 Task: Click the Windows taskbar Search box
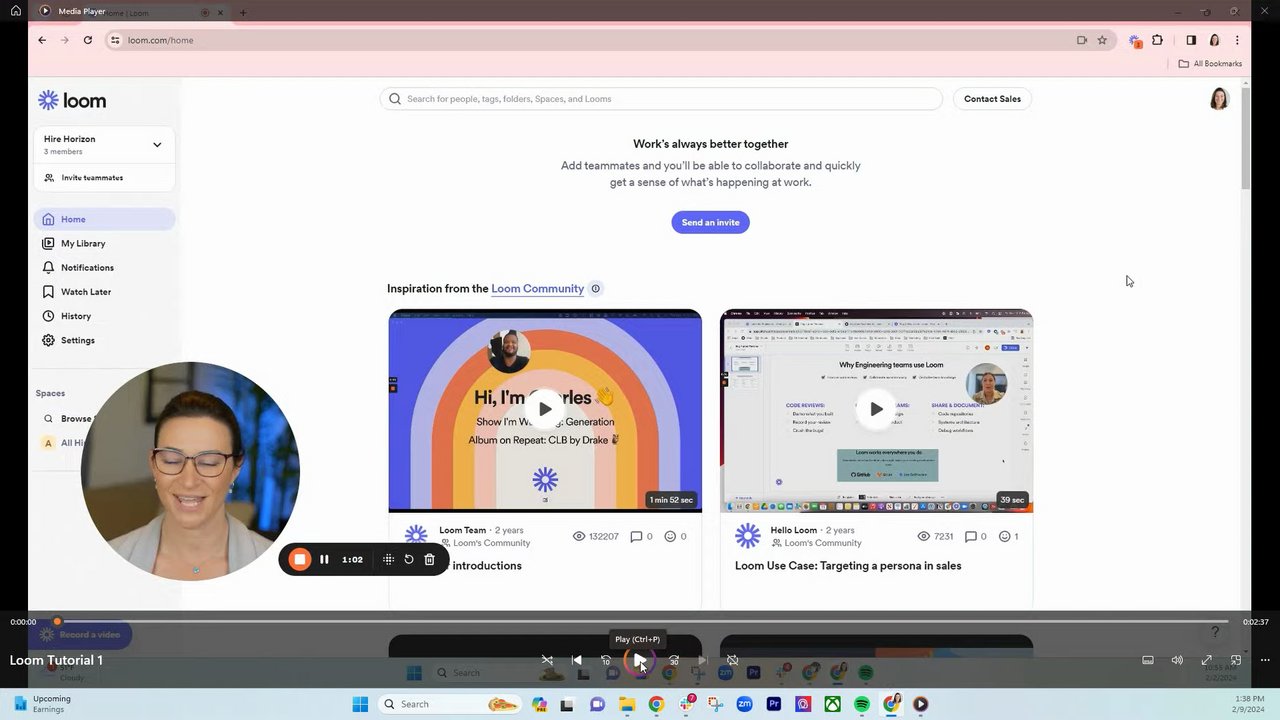(451, 704)
